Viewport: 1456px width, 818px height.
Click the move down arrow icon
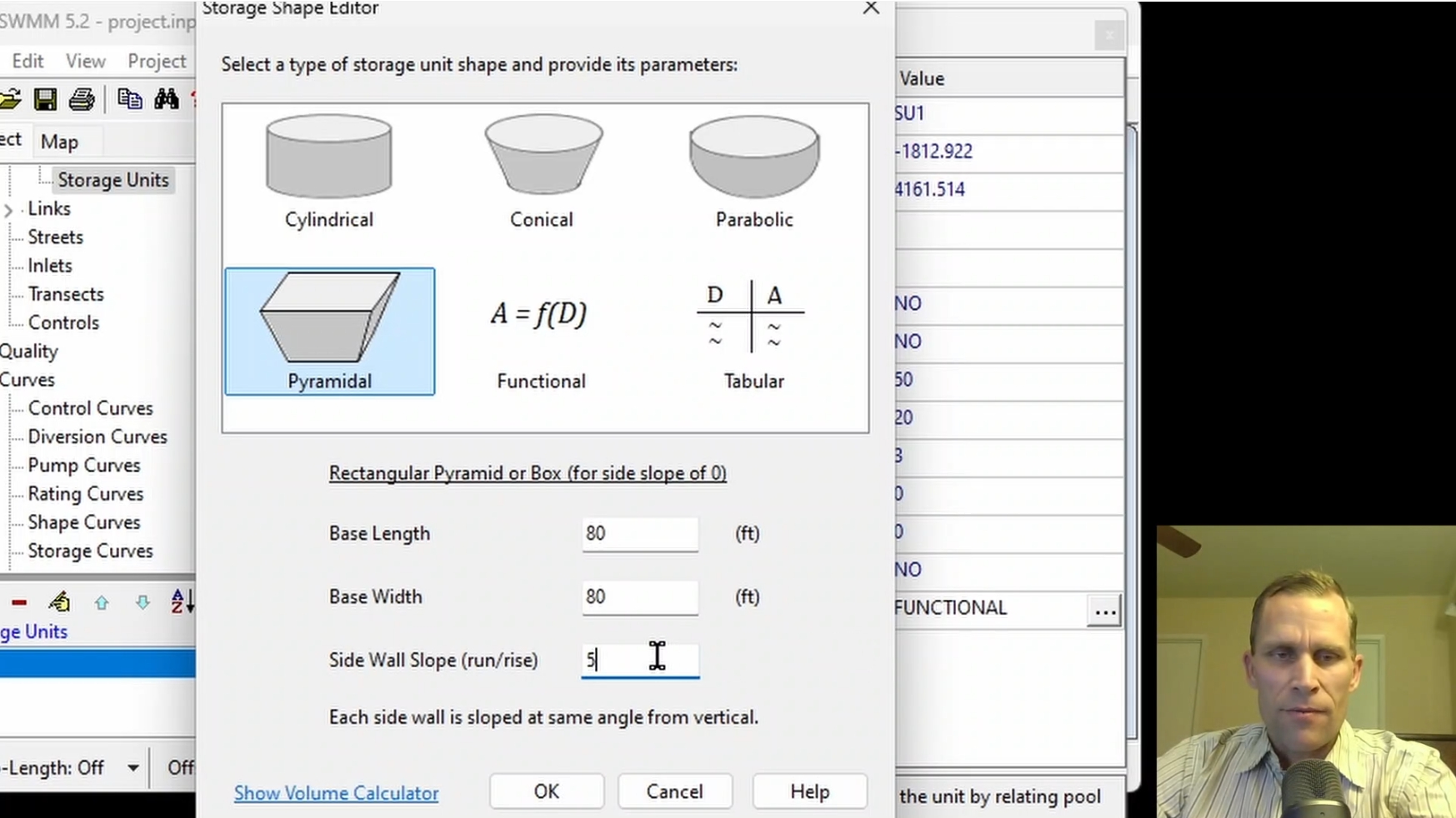point(143,602)
